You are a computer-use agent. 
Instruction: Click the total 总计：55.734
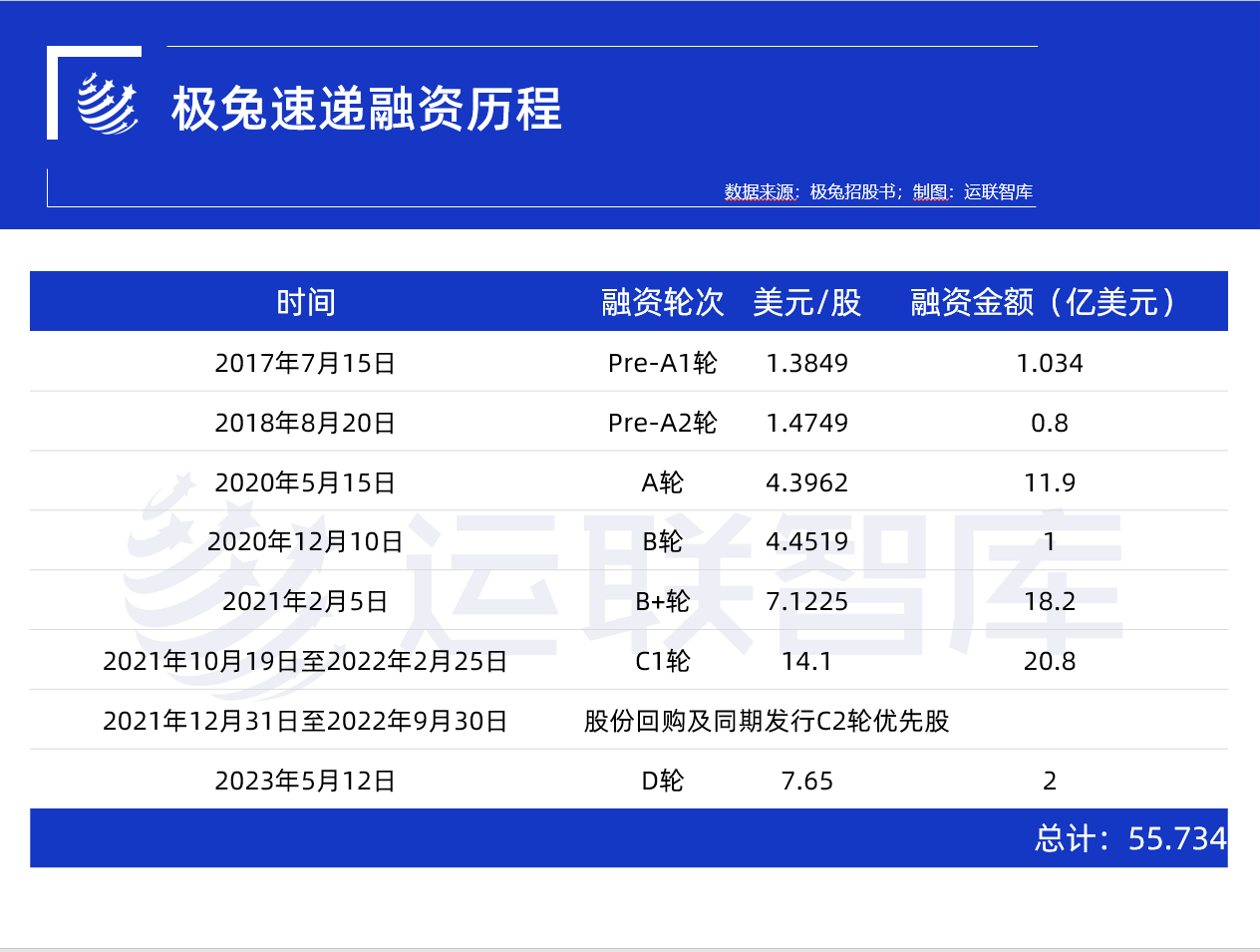click(x=1130, y=838)
